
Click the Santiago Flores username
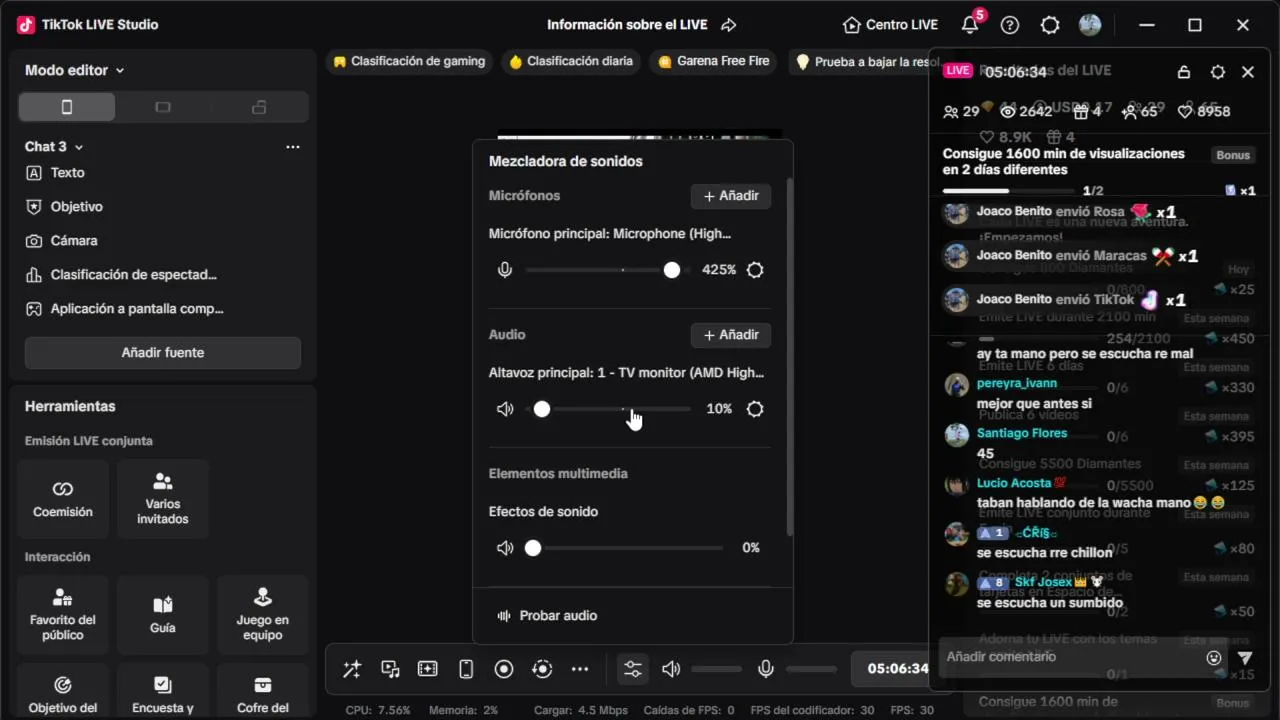pos(1022,433)
